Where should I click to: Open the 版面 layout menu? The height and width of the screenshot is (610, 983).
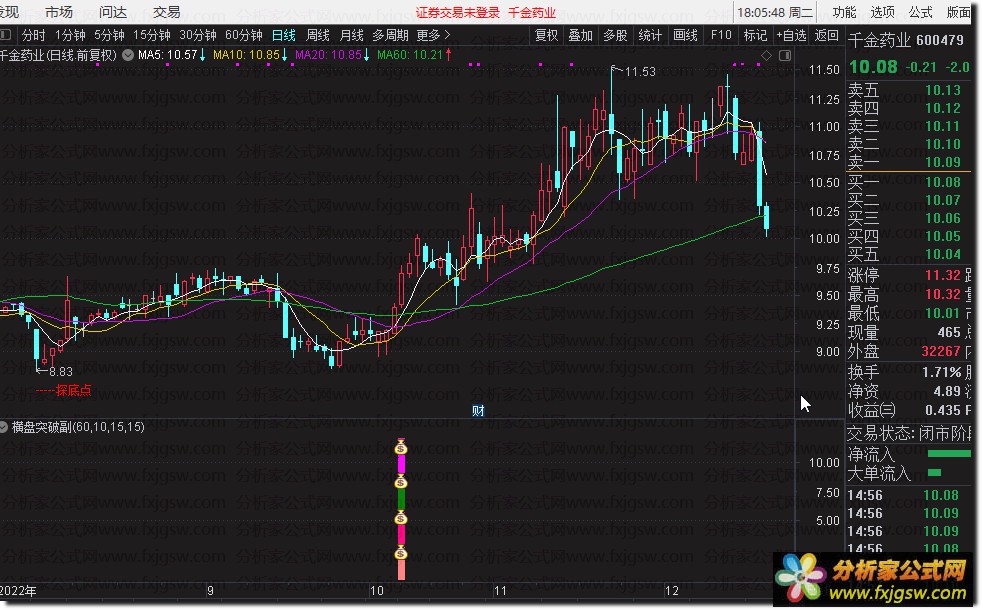coord(959,12)
